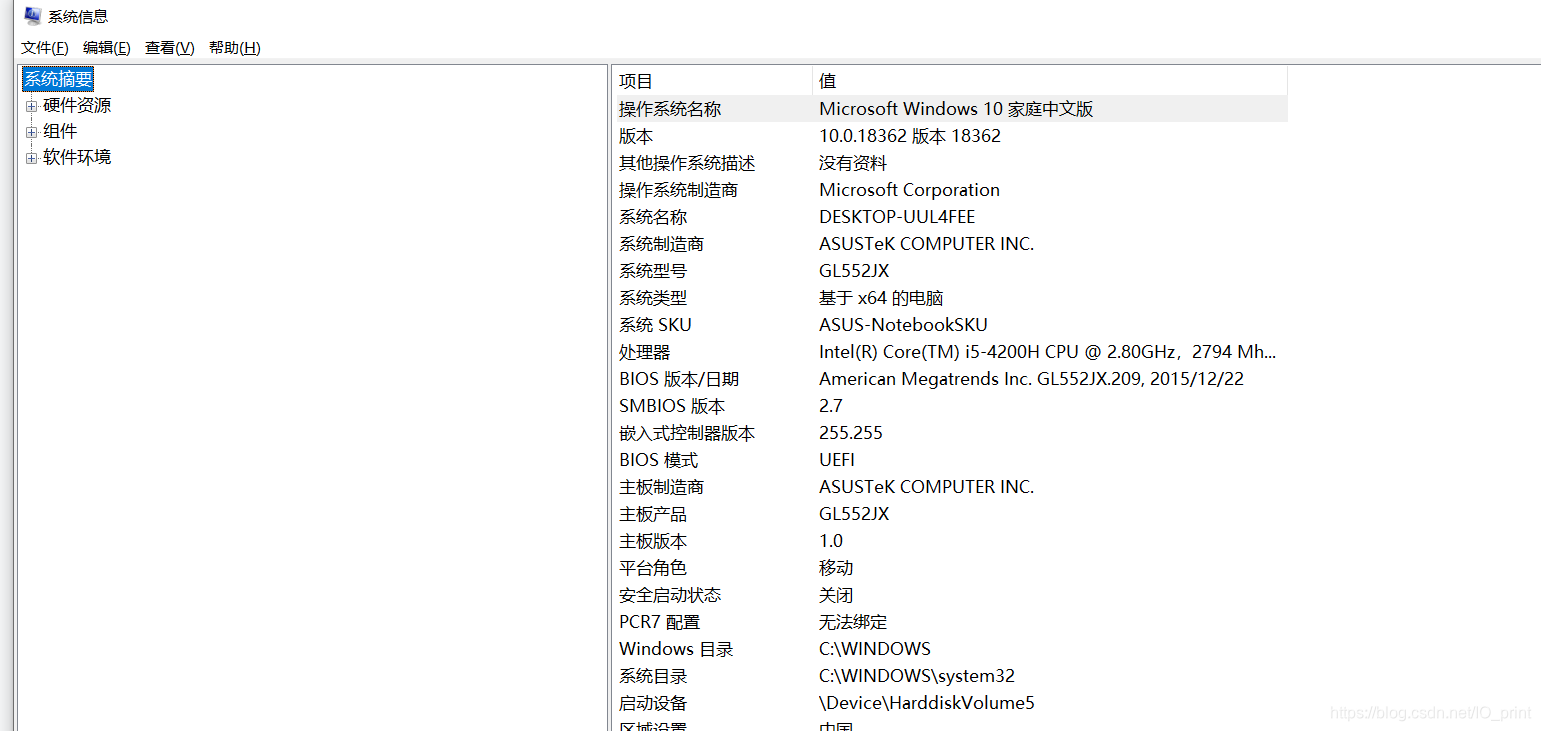1541x731 pixels.
Task: Expand the 硬件资源 tree node
Action: coord(32,105)
